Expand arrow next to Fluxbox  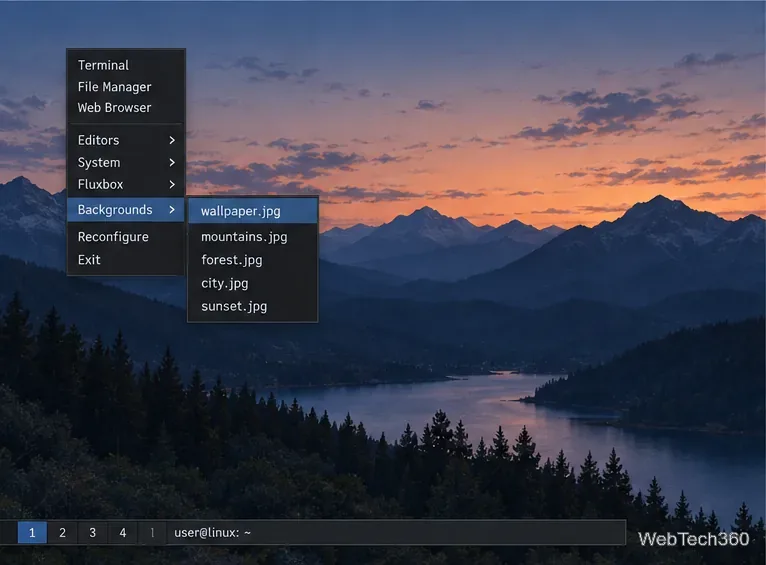click(x=172, y=184)
